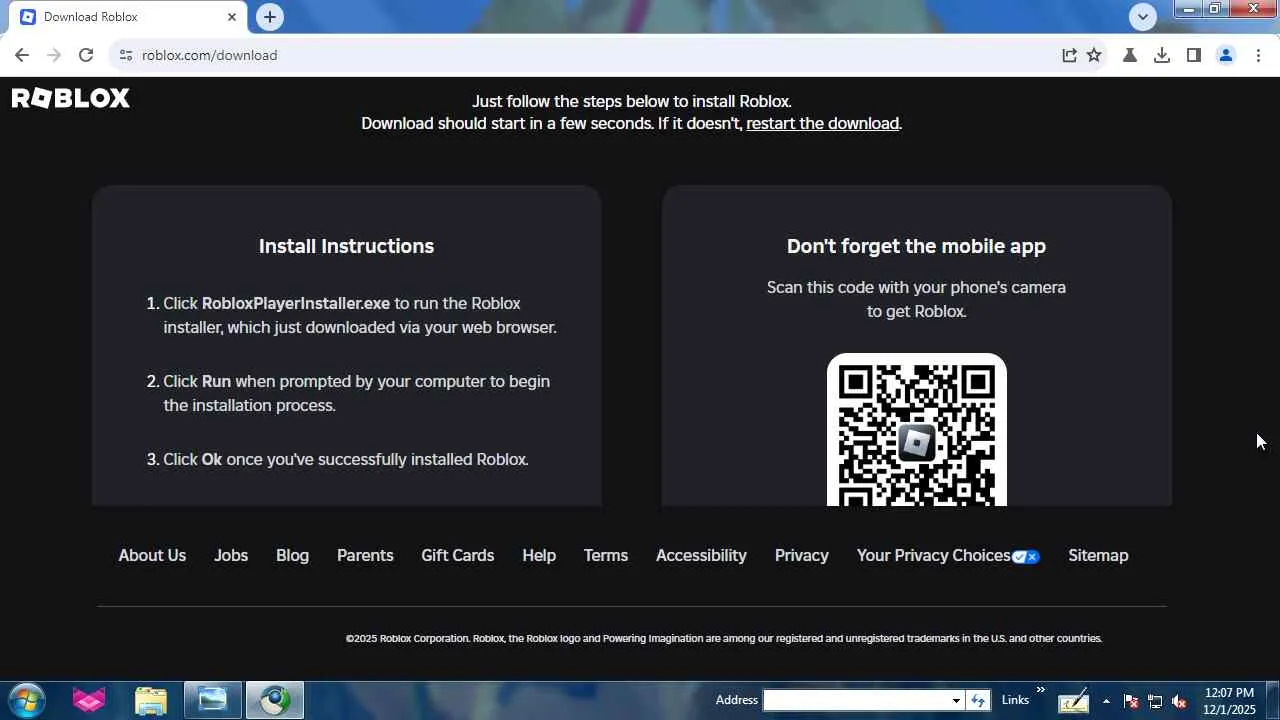The height and width of the screenshot is (720, 1280).
Task: Toggle the Chrome side panel
Action: point(1194,55)
